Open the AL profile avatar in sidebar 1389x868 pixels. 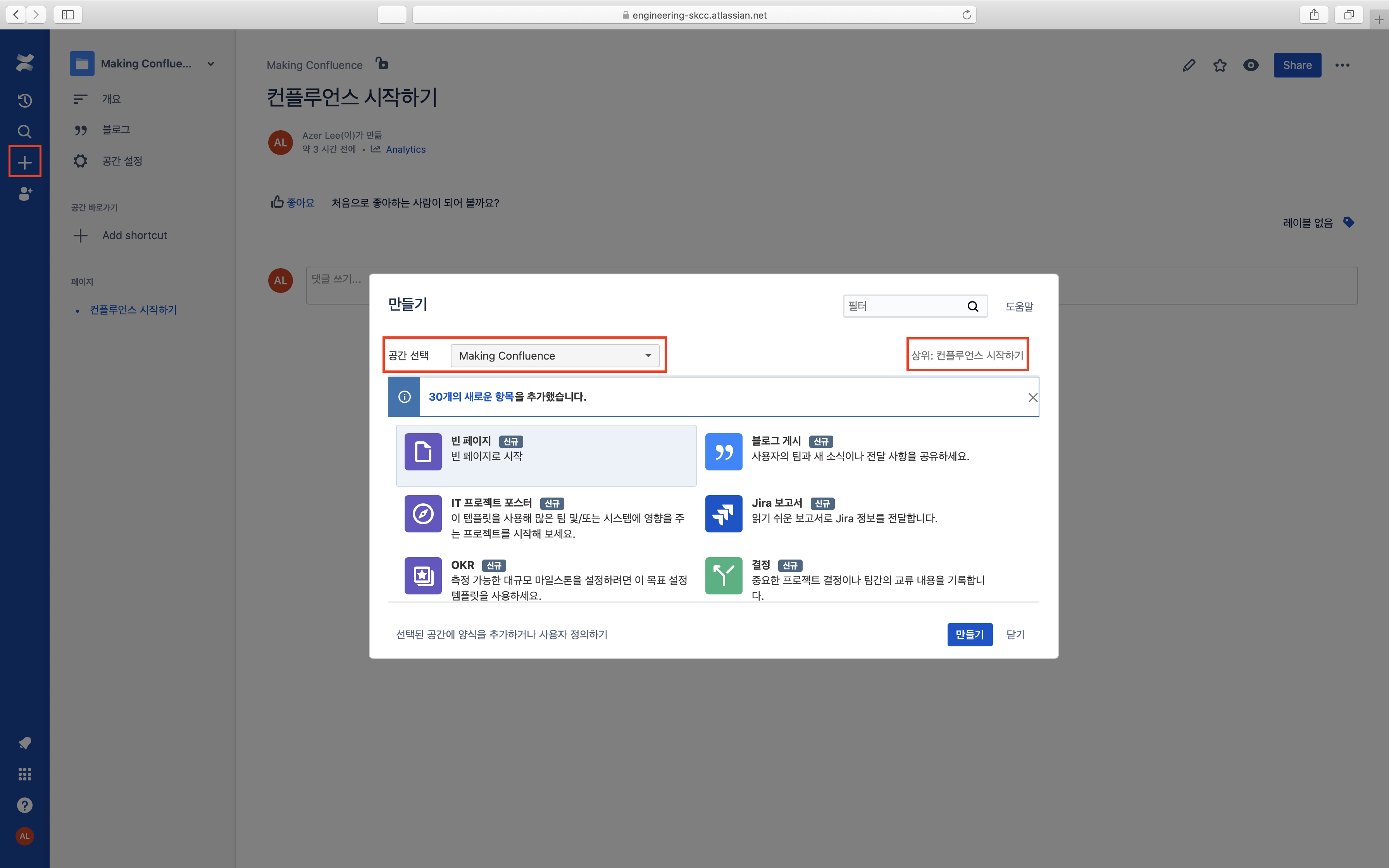click(25, 836)
